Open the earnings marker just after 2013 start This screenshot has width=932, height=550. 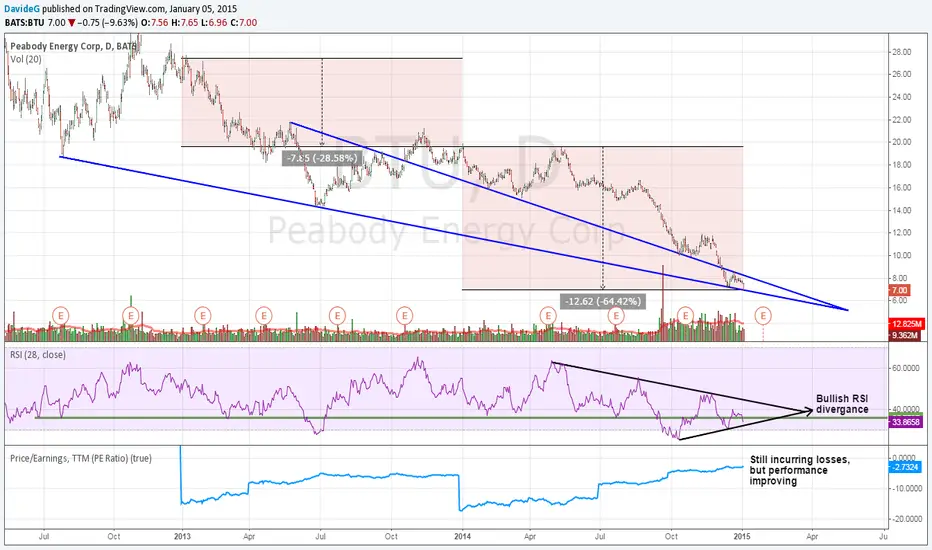pyautogui.click(x=203, y=315)
